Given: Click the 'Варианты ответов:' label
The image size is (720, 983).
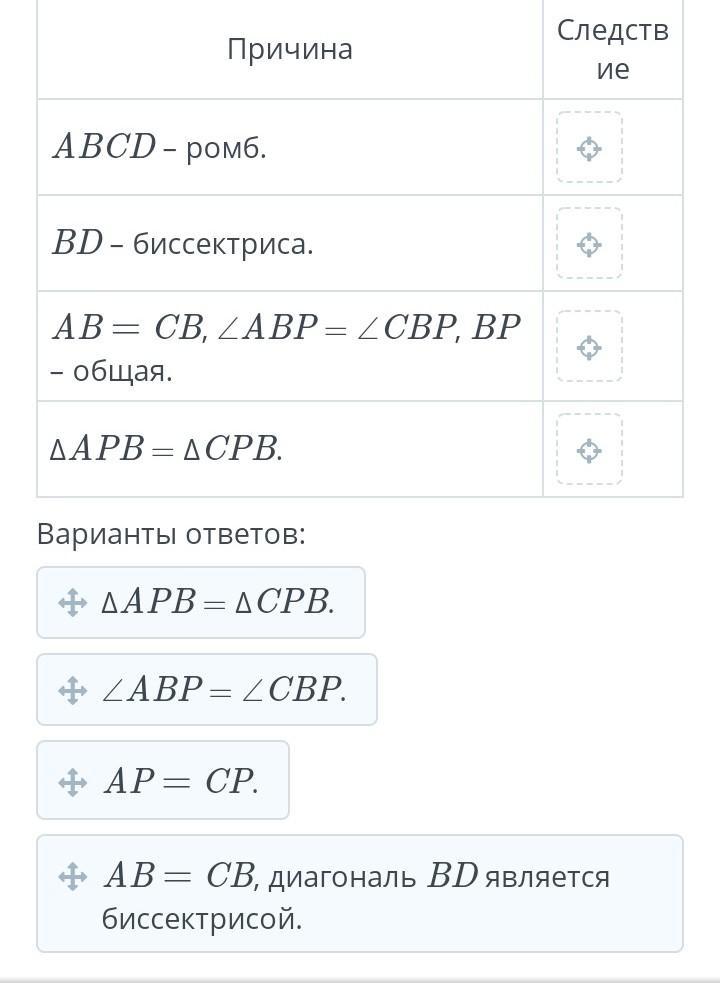Looking at the screenshot, I should (171, 534).
